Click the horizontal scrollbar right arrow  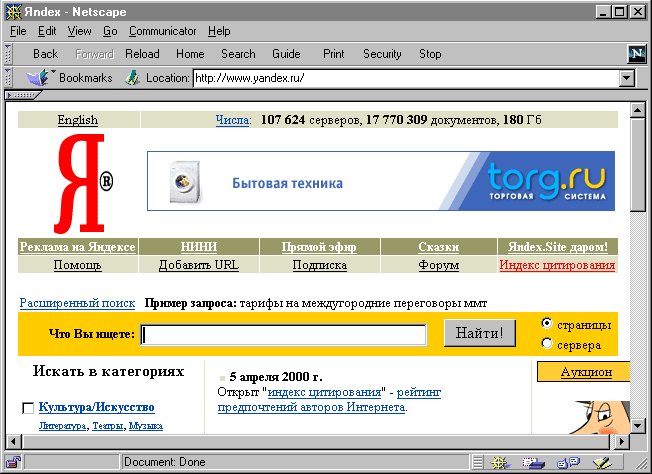click(x=622, y=441)
